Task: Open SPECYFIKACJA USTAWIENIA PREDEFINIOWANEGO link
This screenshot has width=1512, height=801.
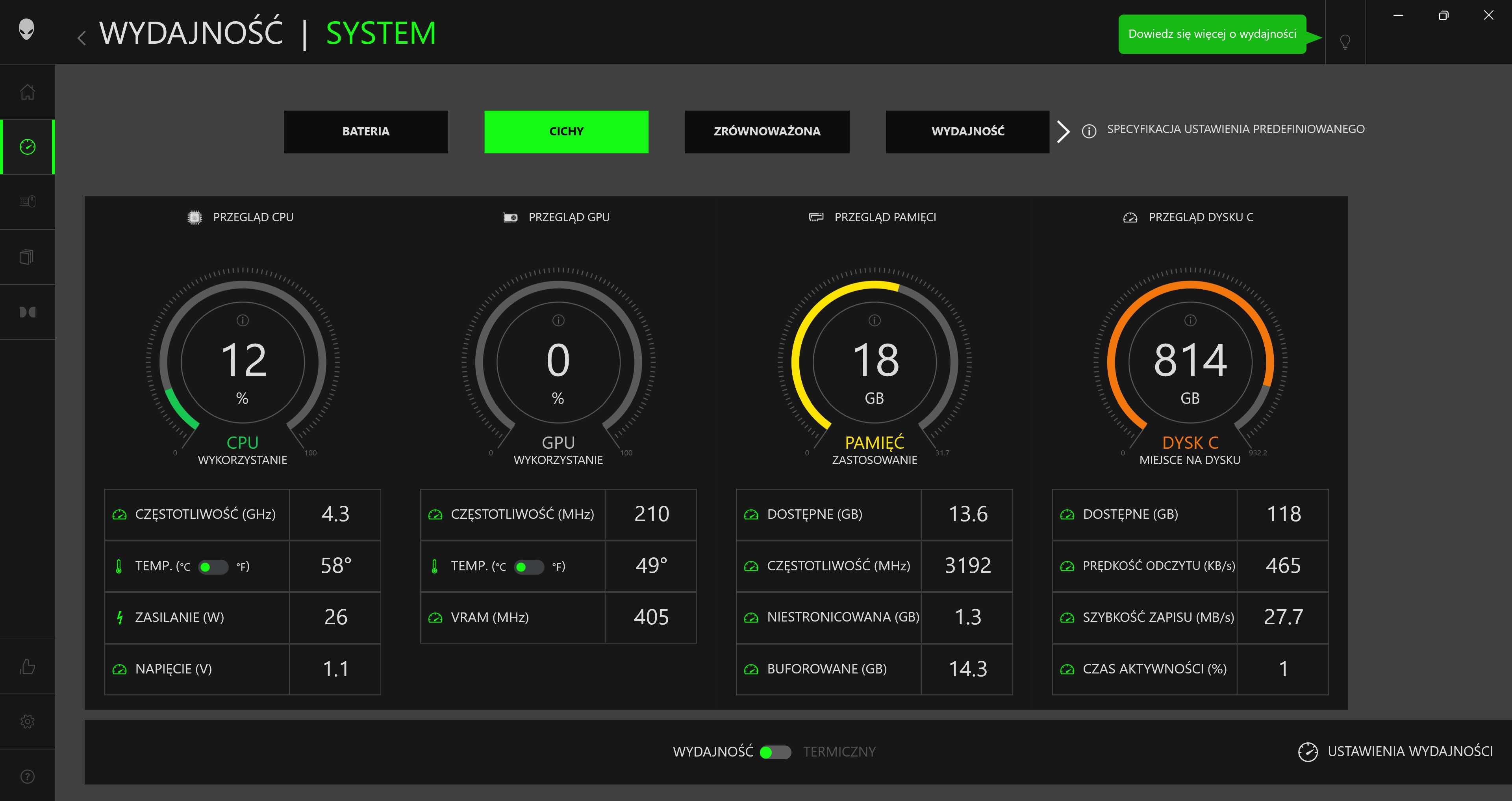Action: point(1236,129)
